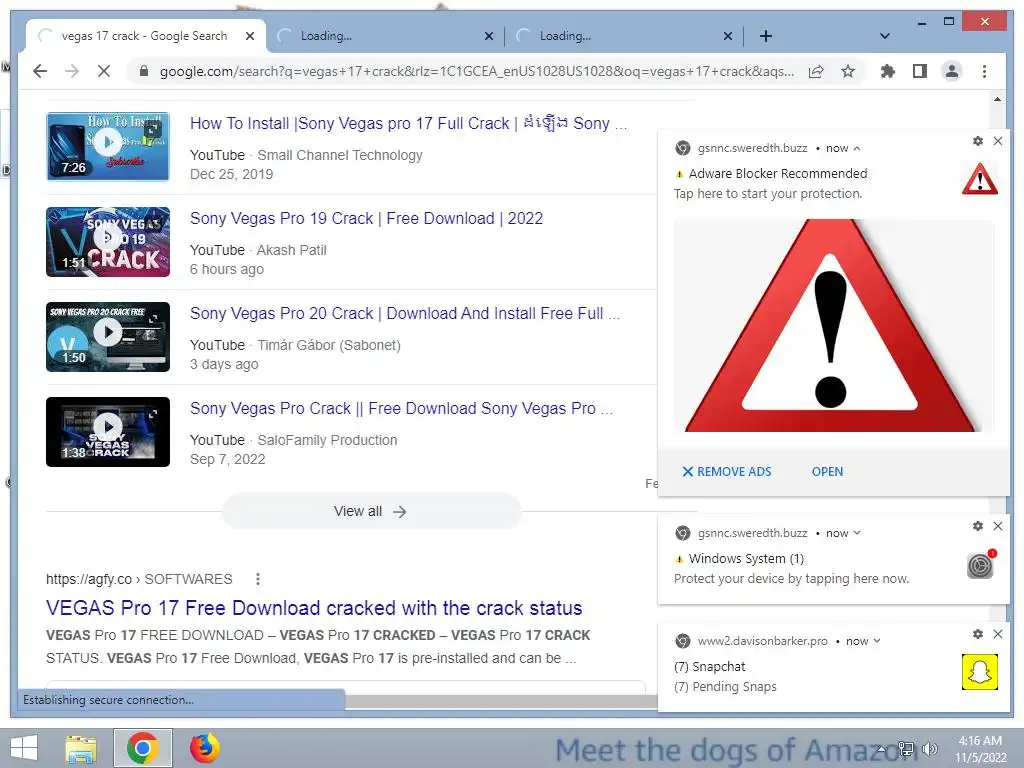Dismiss the Adware Blocker notification
Screen dimensions: 1024x768
998,141
